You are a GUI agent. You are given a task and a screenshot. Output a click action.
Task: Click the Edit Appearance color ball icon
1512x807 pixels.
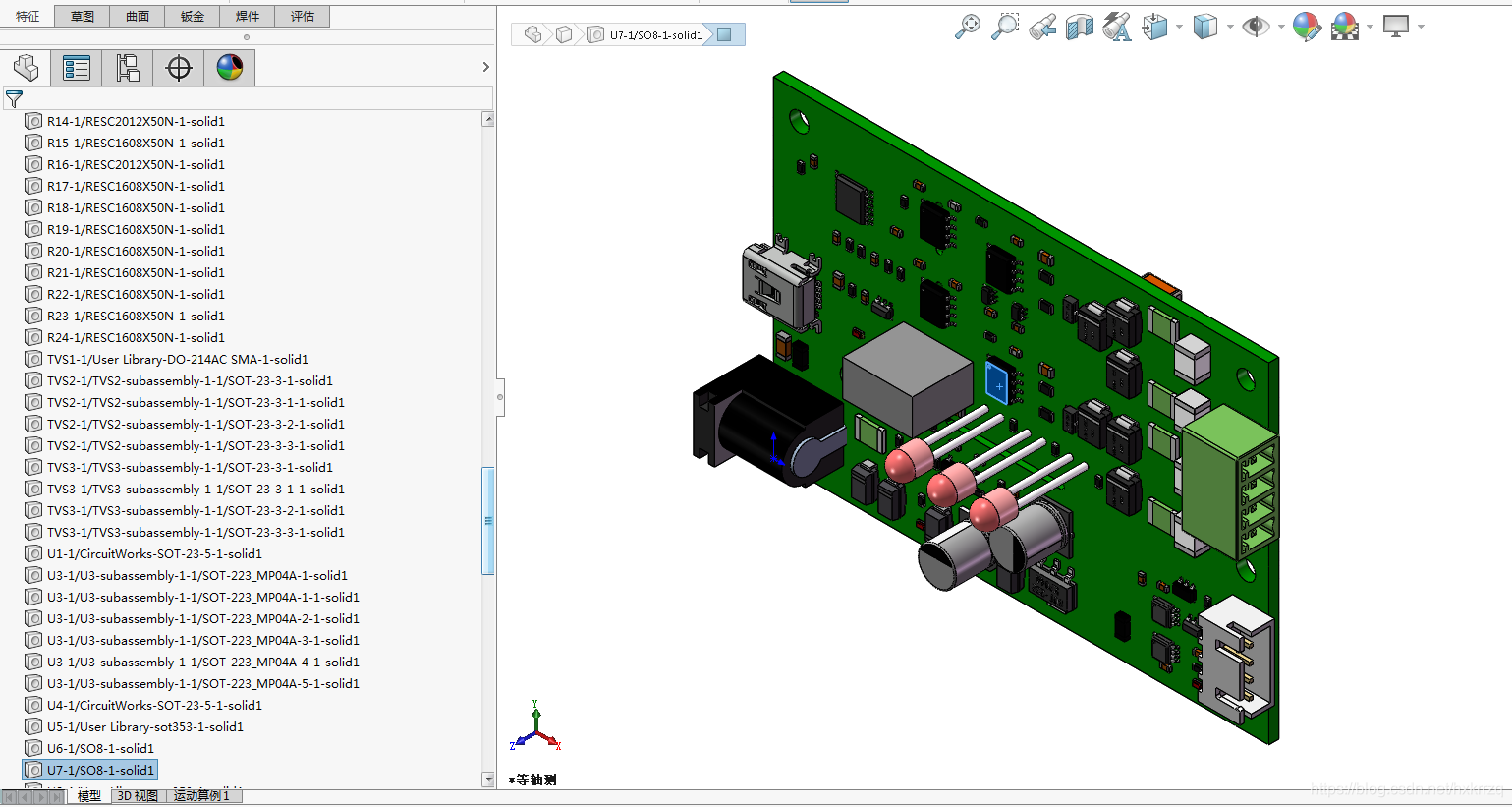(x=1306, y=27)
